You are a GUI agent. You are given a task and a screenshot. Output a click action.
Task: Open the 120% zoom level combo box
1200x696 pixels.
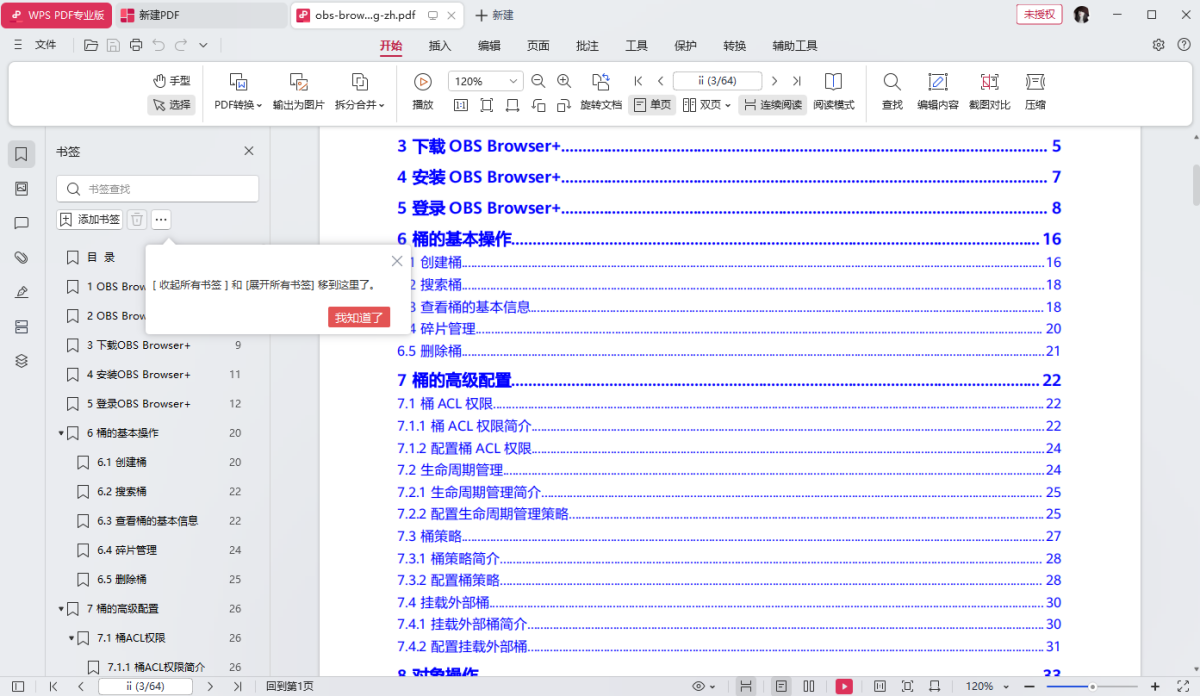pyautogui.click(x=486, y=81)
